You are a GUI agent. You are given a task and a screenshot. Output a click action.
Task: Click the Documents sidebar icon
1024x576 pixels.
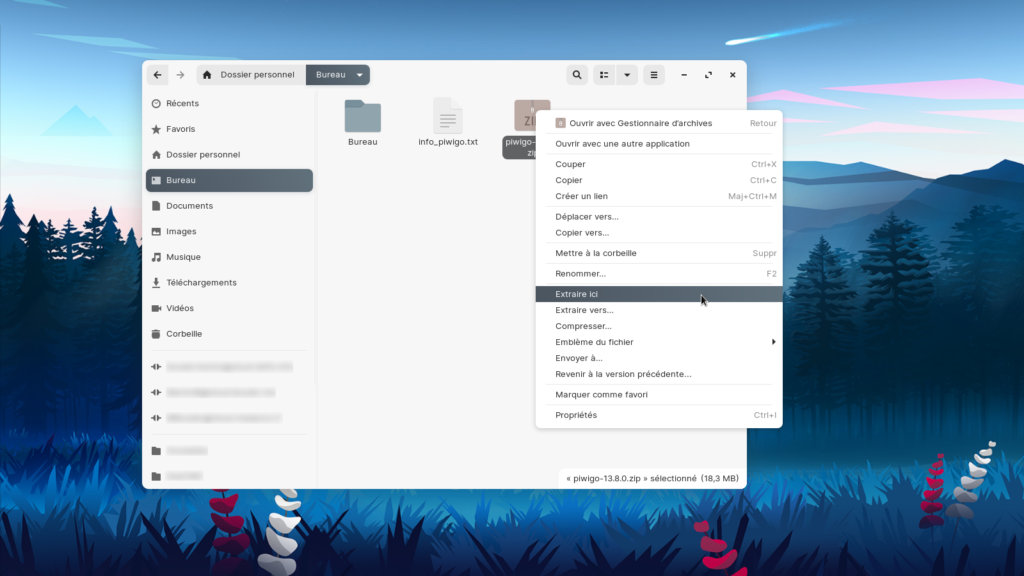click(156, 206)
